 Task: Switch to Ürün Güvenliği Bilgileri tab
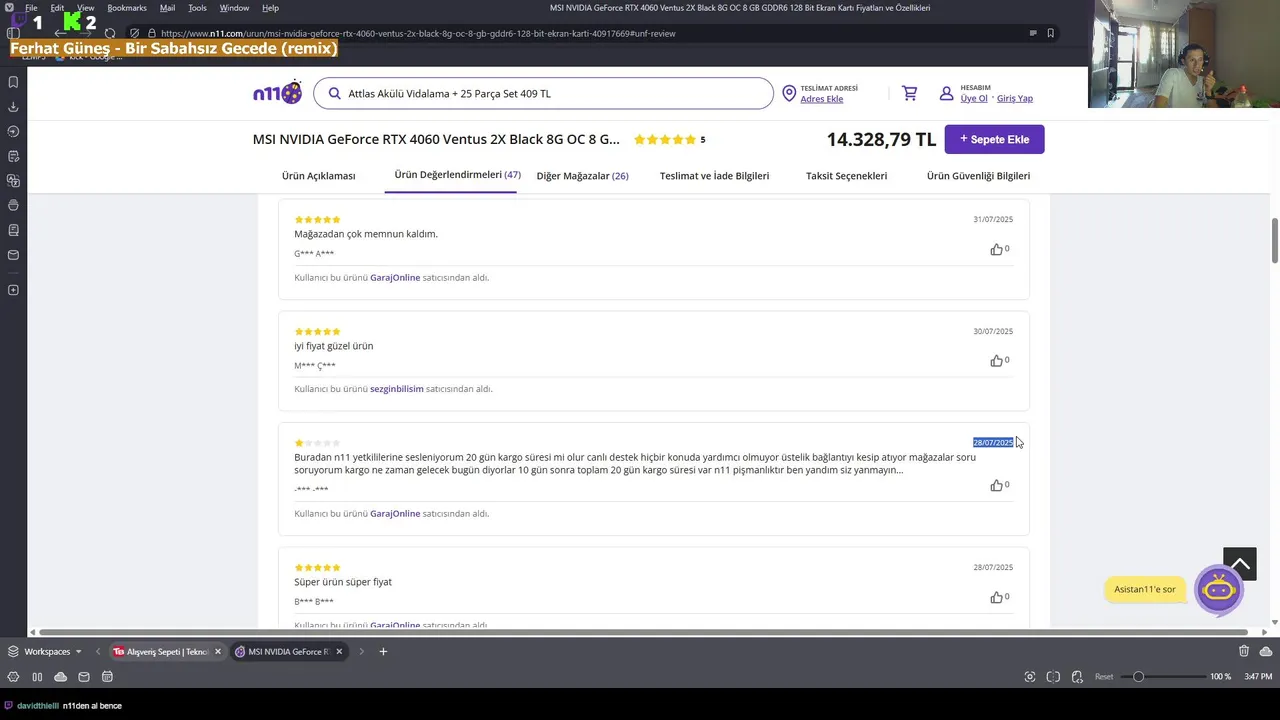(978, 176)
